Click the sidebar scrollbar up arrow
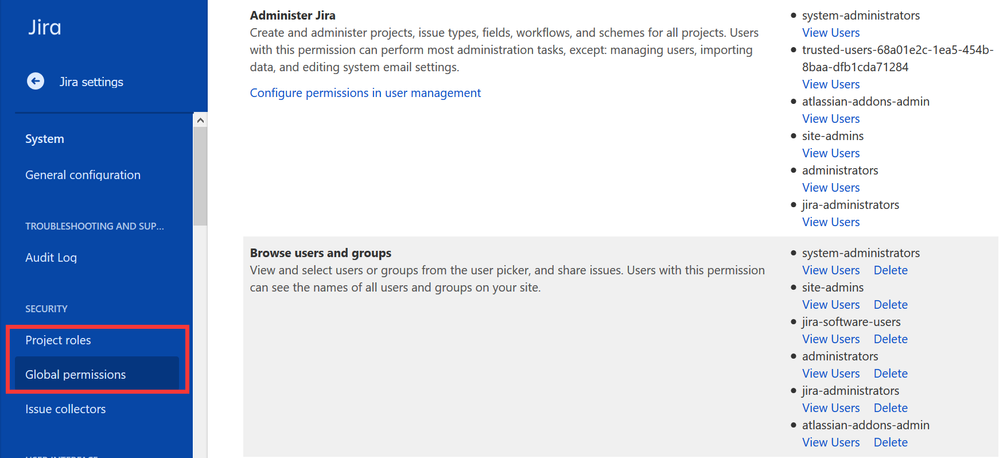 pos(200,120)
